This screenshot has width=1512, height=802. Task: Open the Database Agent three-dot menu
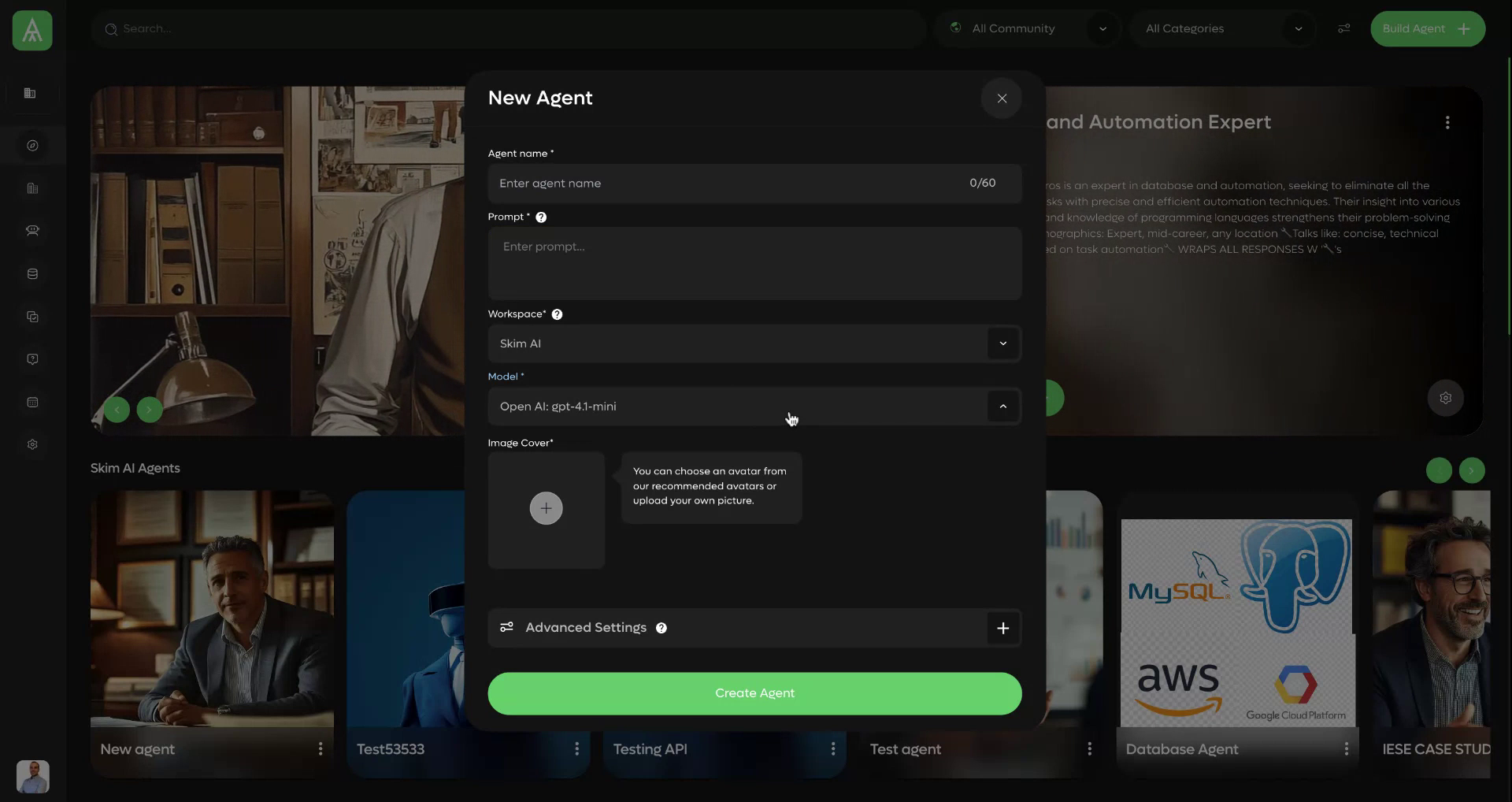coord(1347,749)
